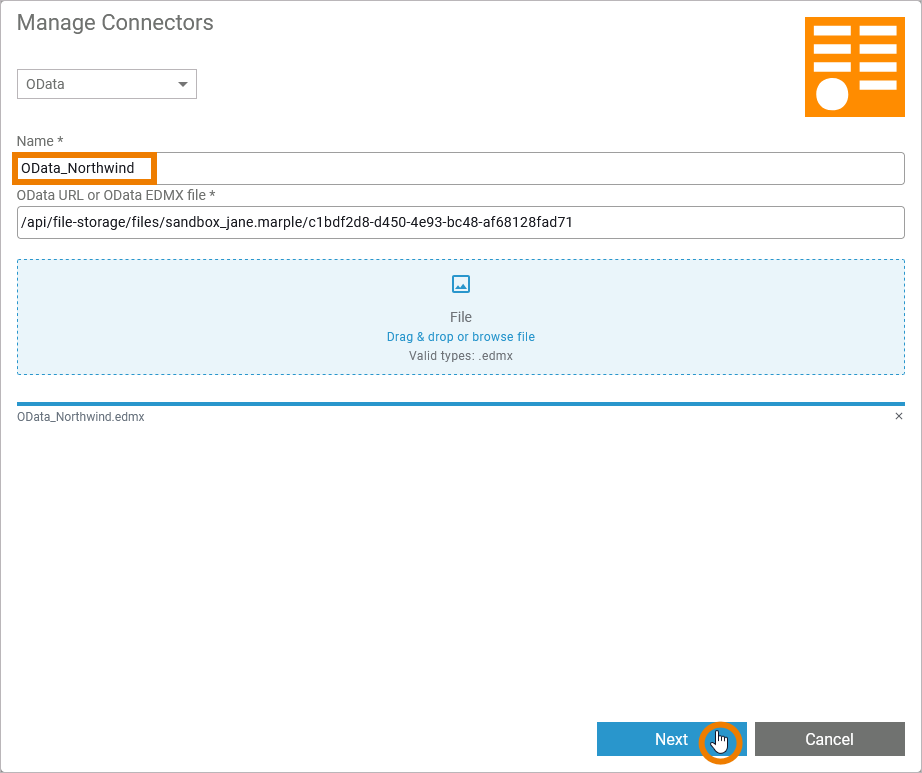922x773 pixels.
Task: Click the 'Valid types: .edmx' hint text
Action: pyautogui.click(x=460, y=355)
